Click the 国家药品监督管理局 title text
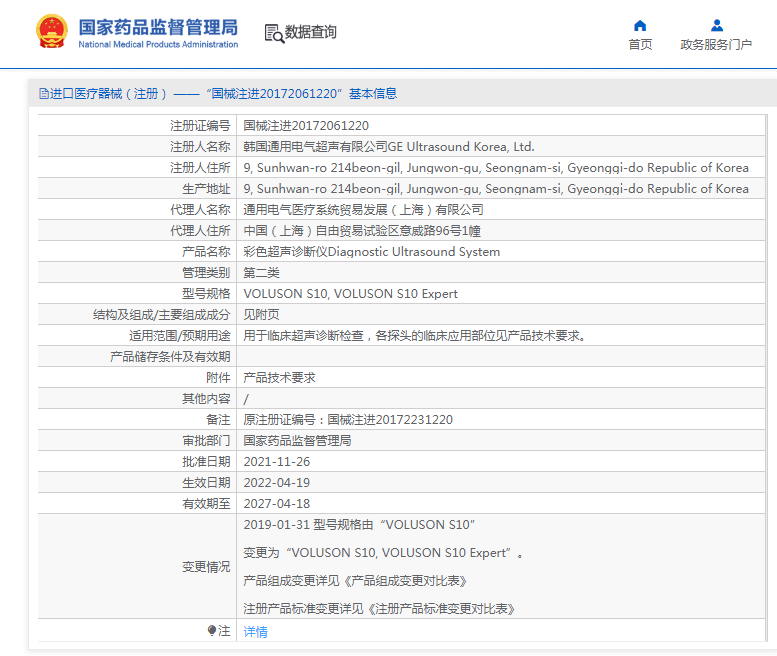The image size is (777, 656). point(158,26)
